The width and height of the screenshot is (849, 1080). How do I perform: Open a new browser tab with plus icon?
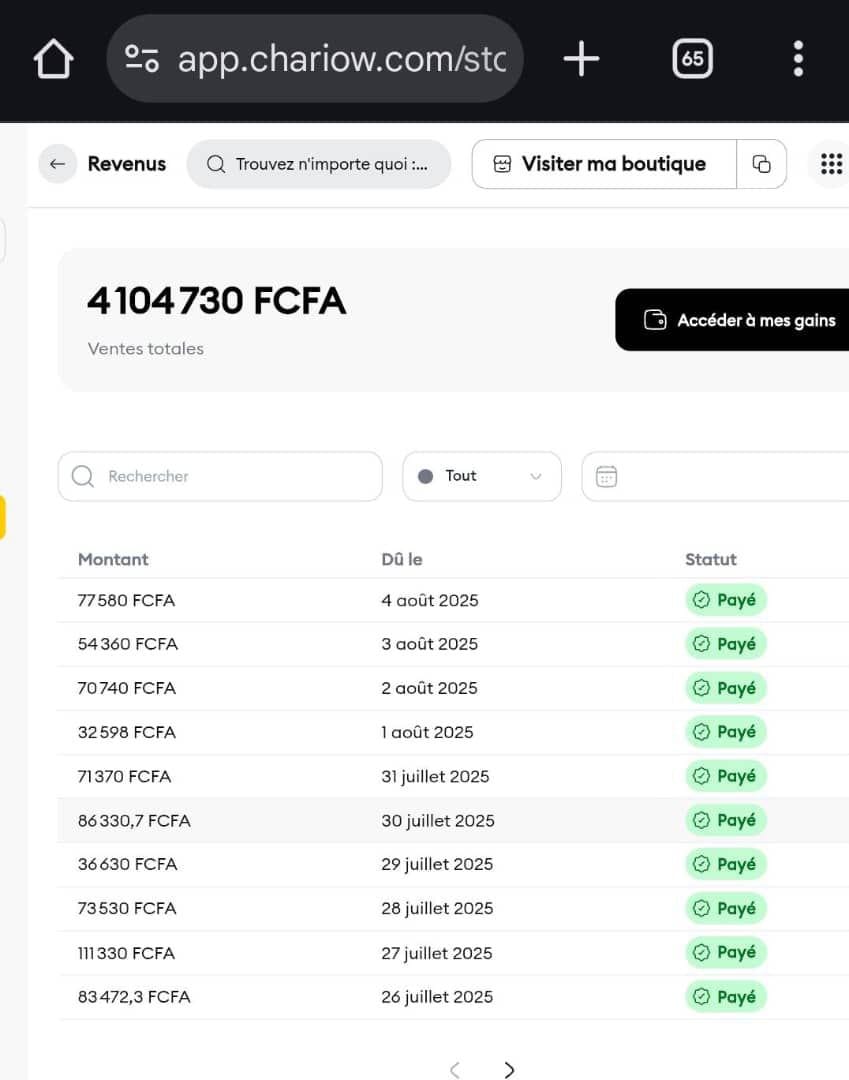[581, 59]
